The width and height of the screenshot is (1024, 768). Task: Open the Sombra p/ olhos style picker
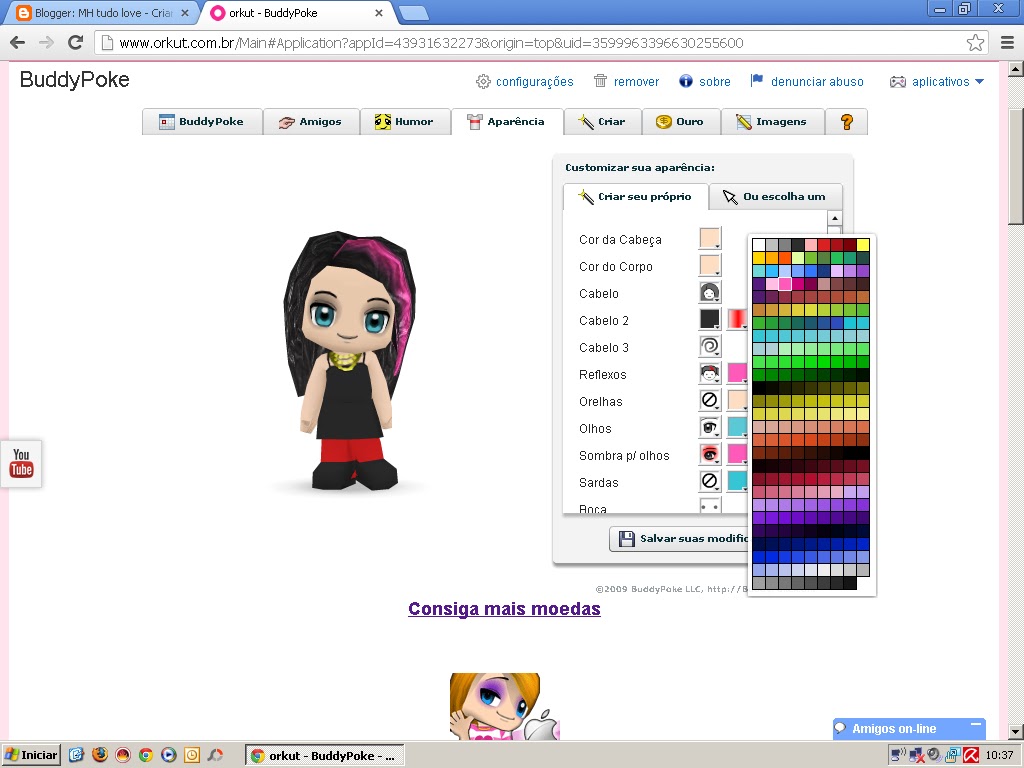click(x=710, y=455)
